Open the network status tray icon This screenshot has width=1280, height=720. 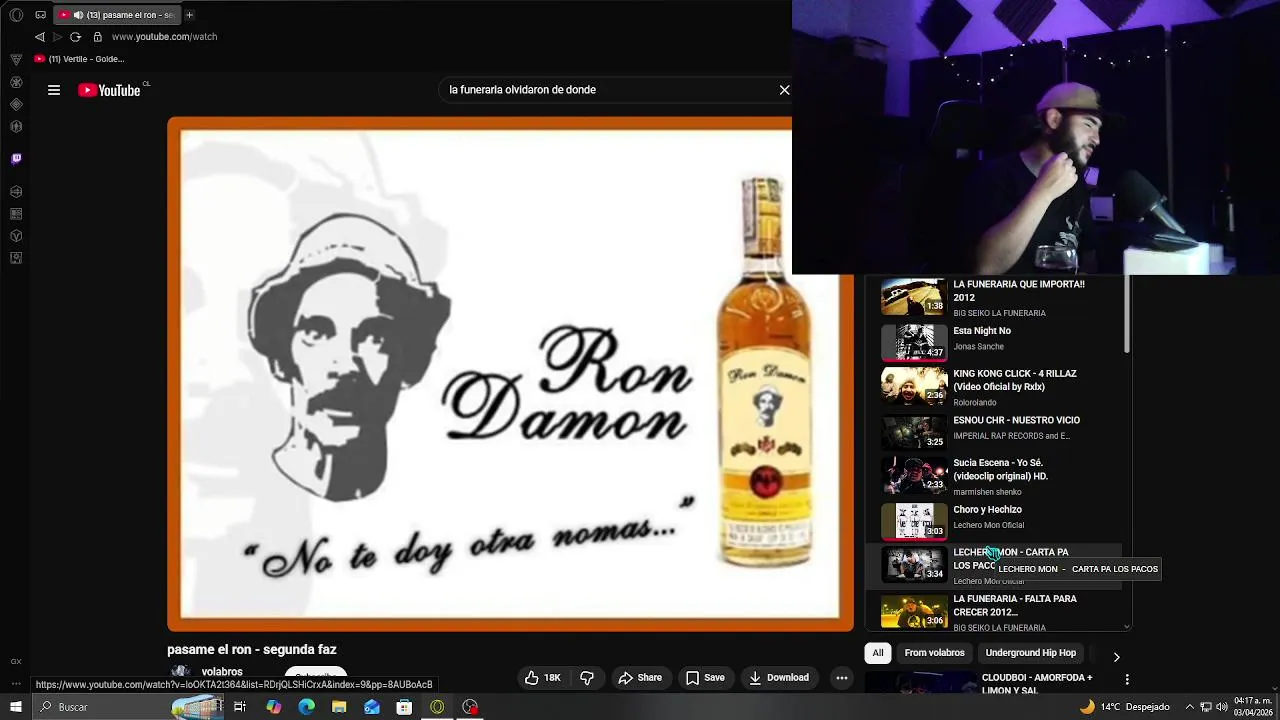[1206, 707]
